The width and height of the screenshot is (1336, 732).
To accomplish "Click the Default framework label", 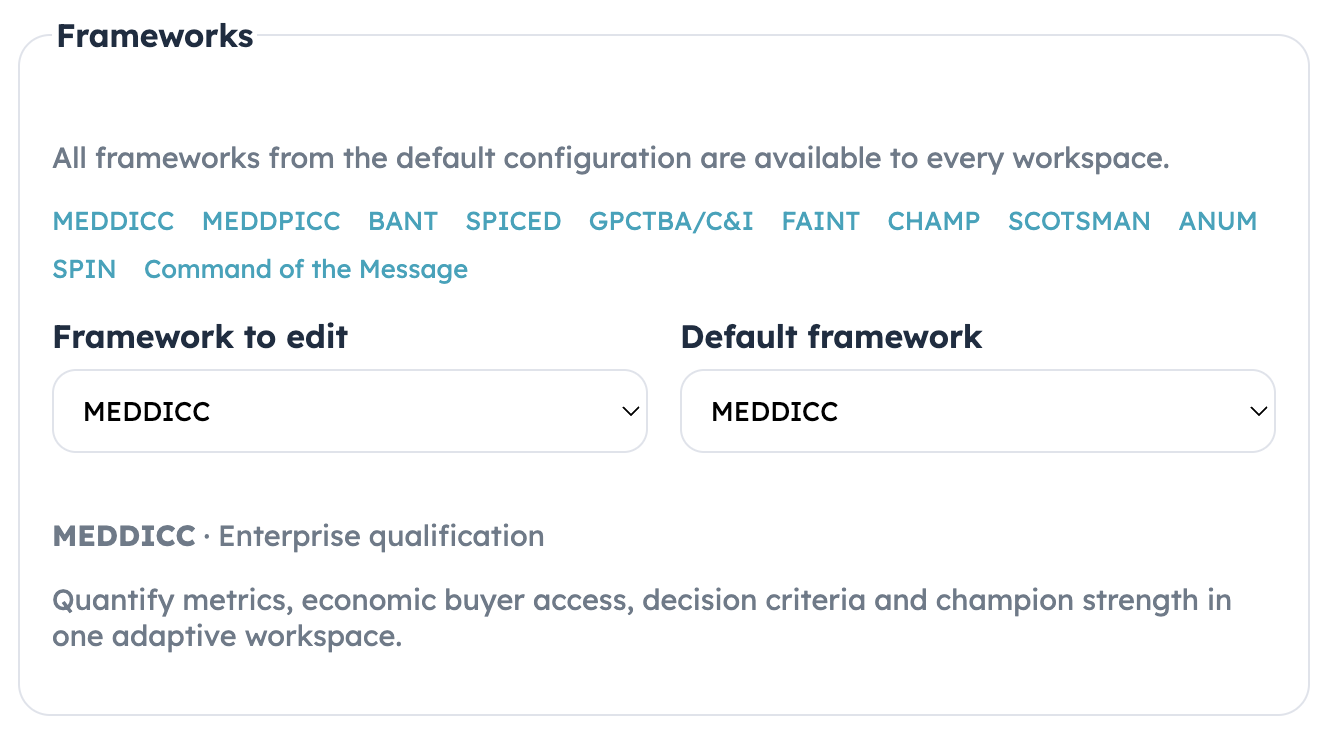I will (831, 337).
